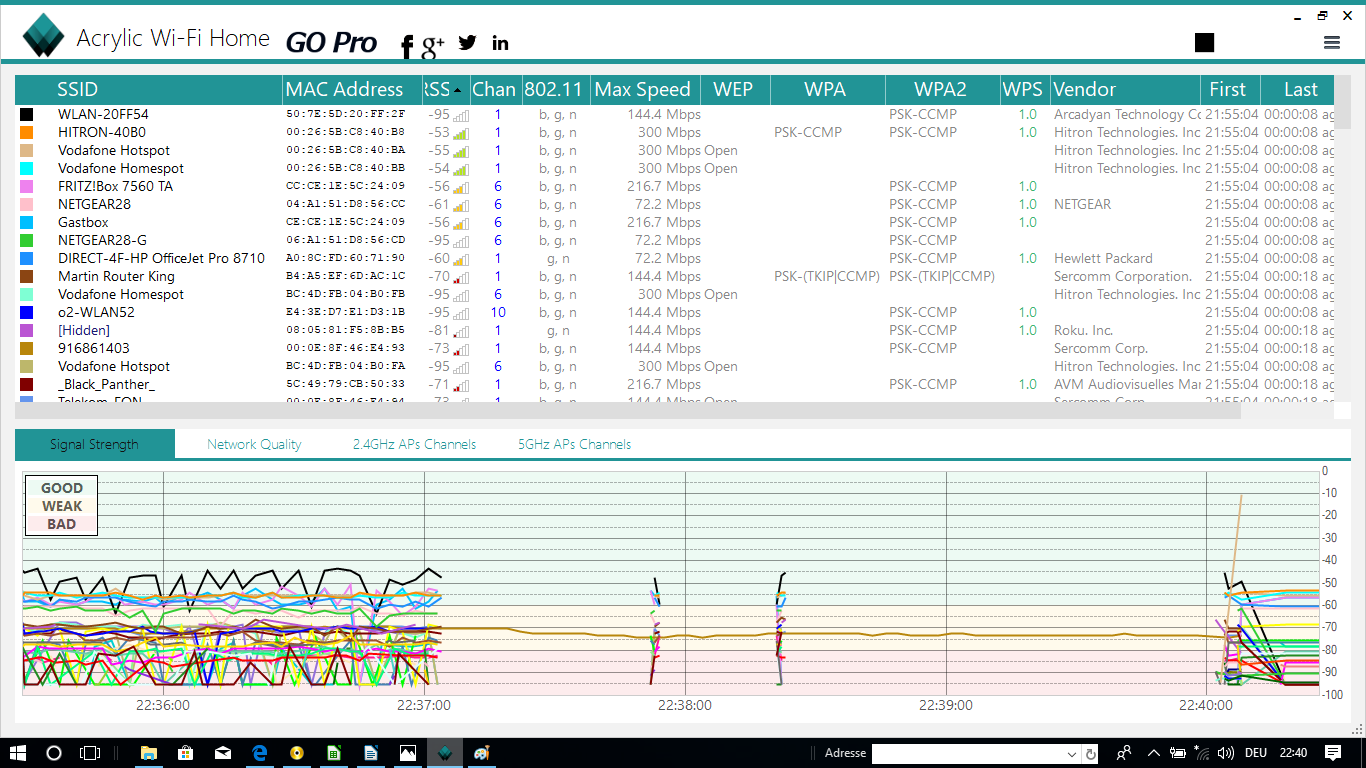The width and height of the screenshot is (1366, 768).
Task: Click the dark red swatch for _Black_Panther_
Action: click(x=27, y=385)
